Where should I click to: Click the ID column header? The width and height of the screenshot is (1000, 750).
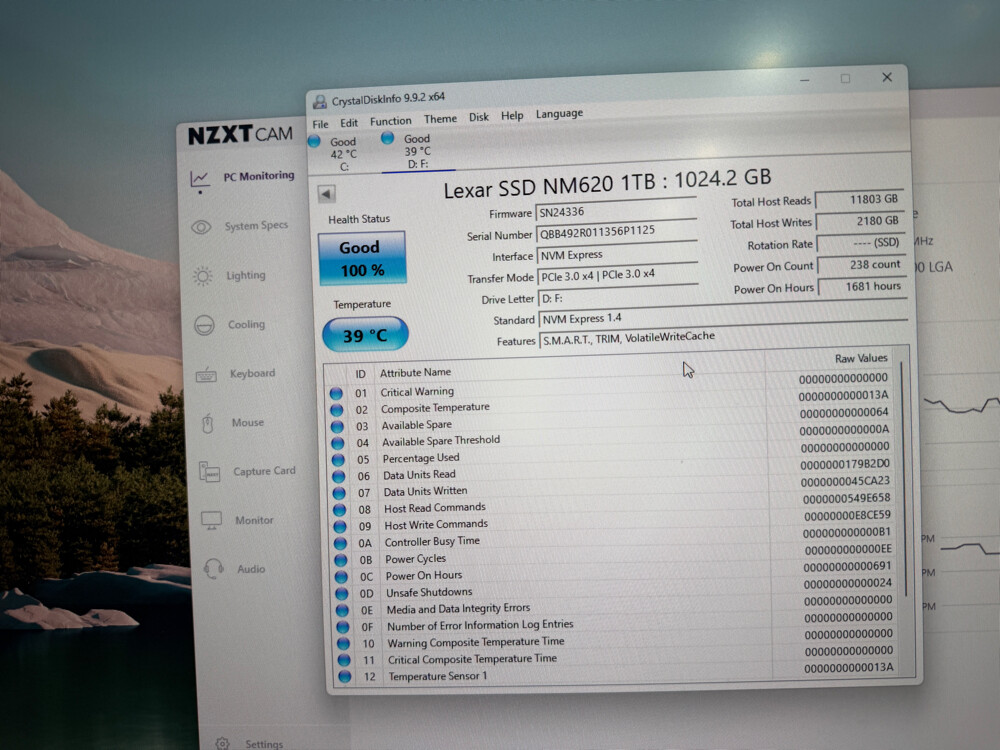pos(360,374)
